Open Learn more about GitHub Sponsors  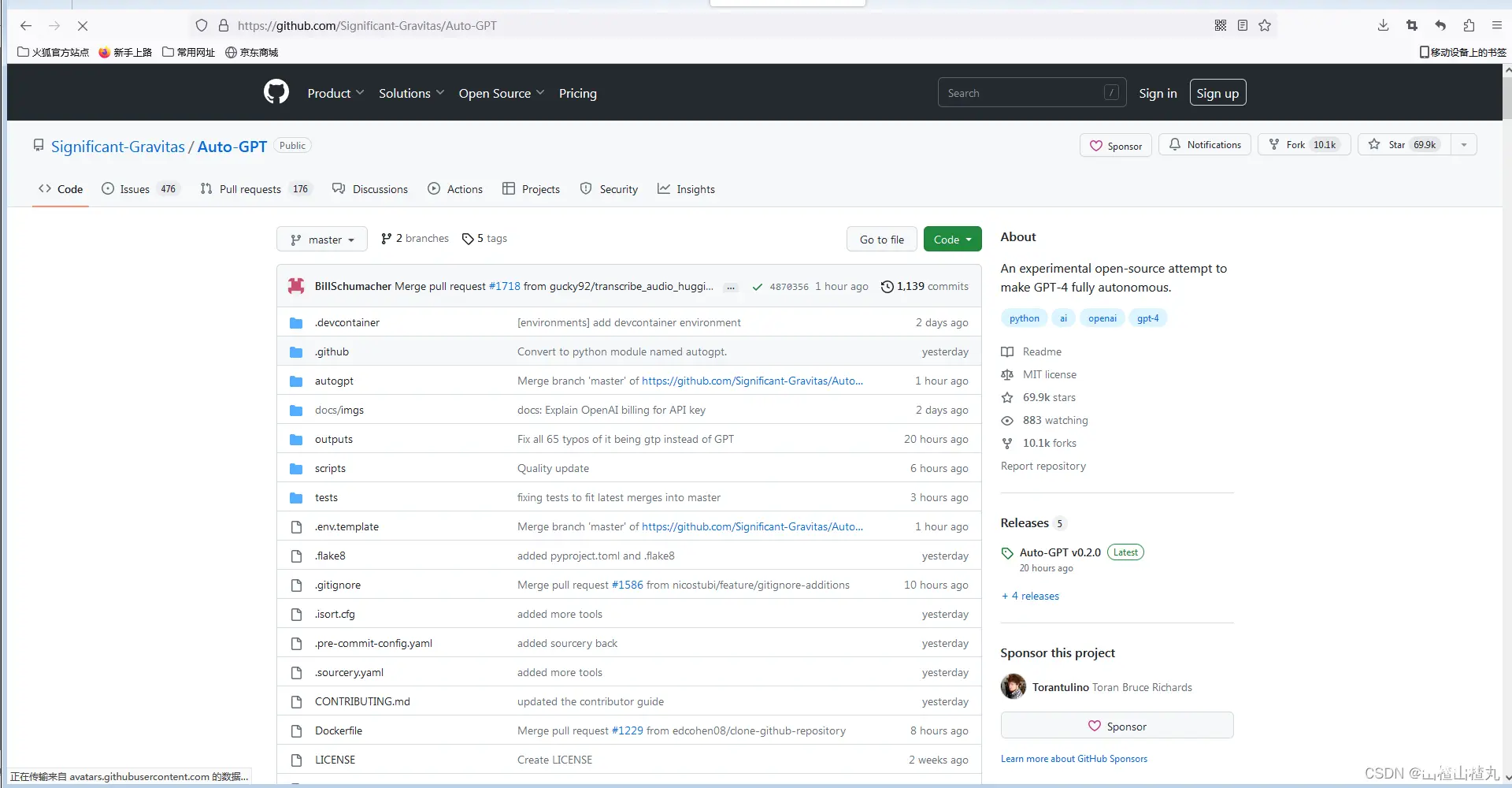(1074, 759)
